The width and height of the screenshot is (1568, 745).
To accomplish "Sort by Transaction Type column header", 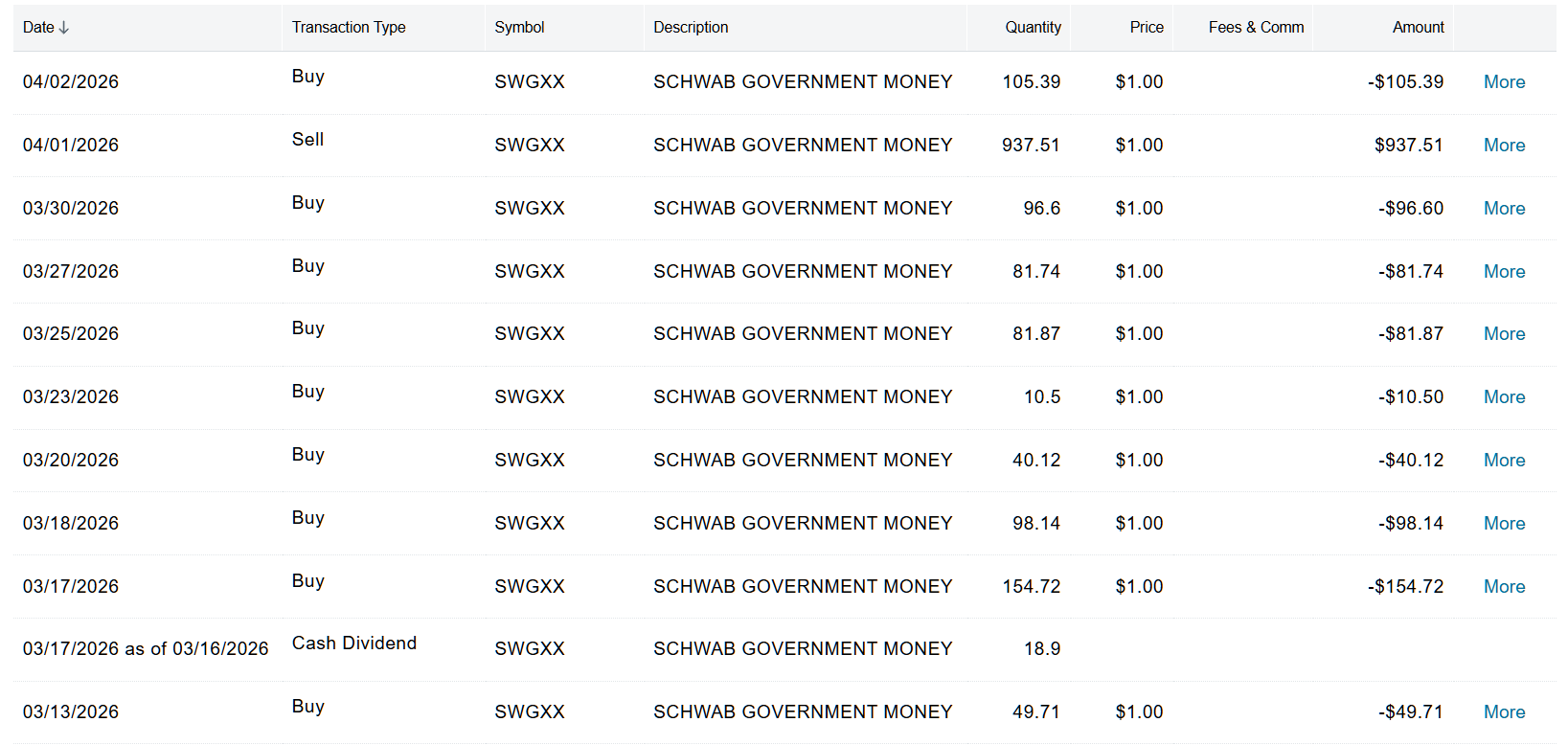I will (x=349, y=28).
